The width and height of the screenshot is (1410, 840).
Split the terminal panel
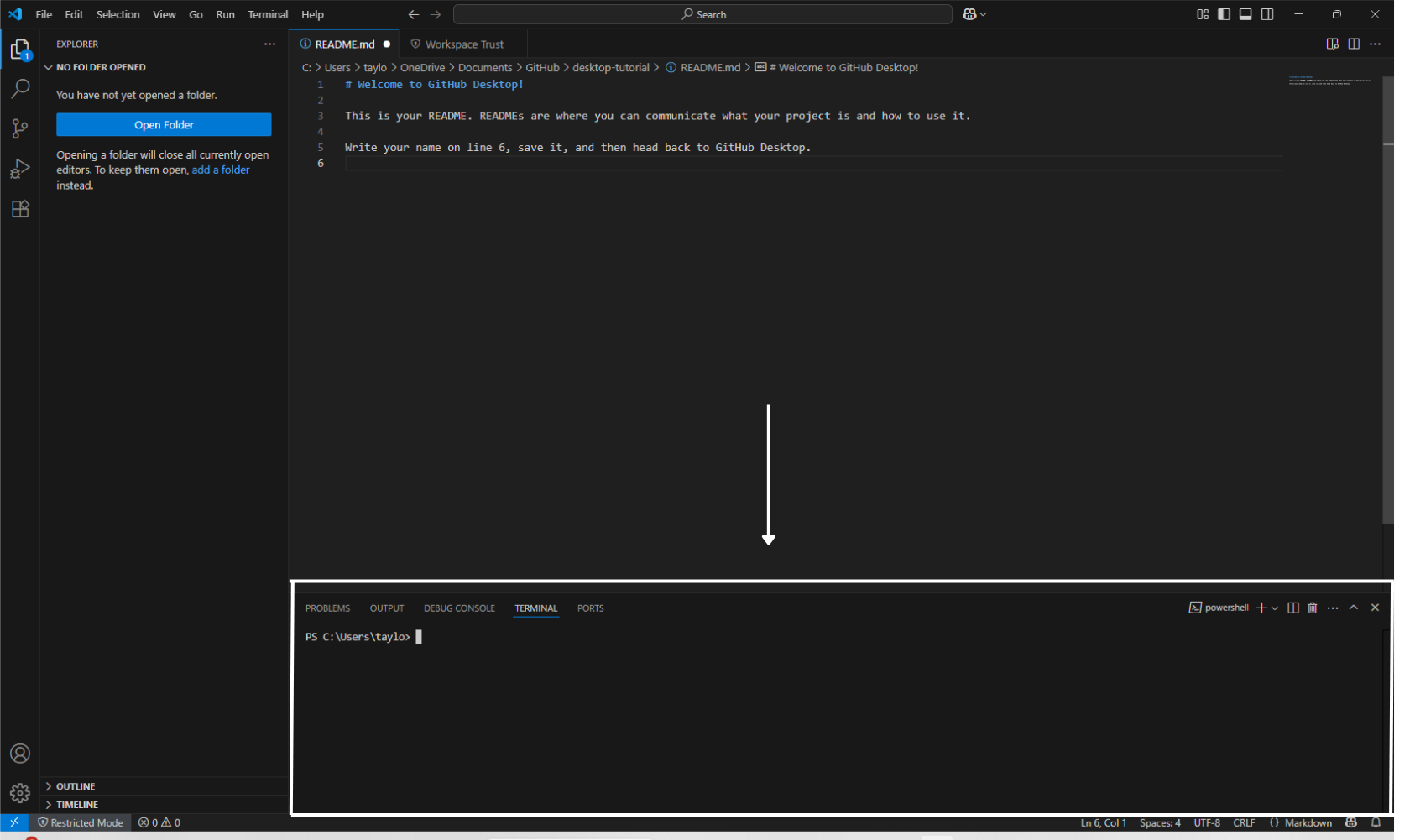(x=1293, y=608)
